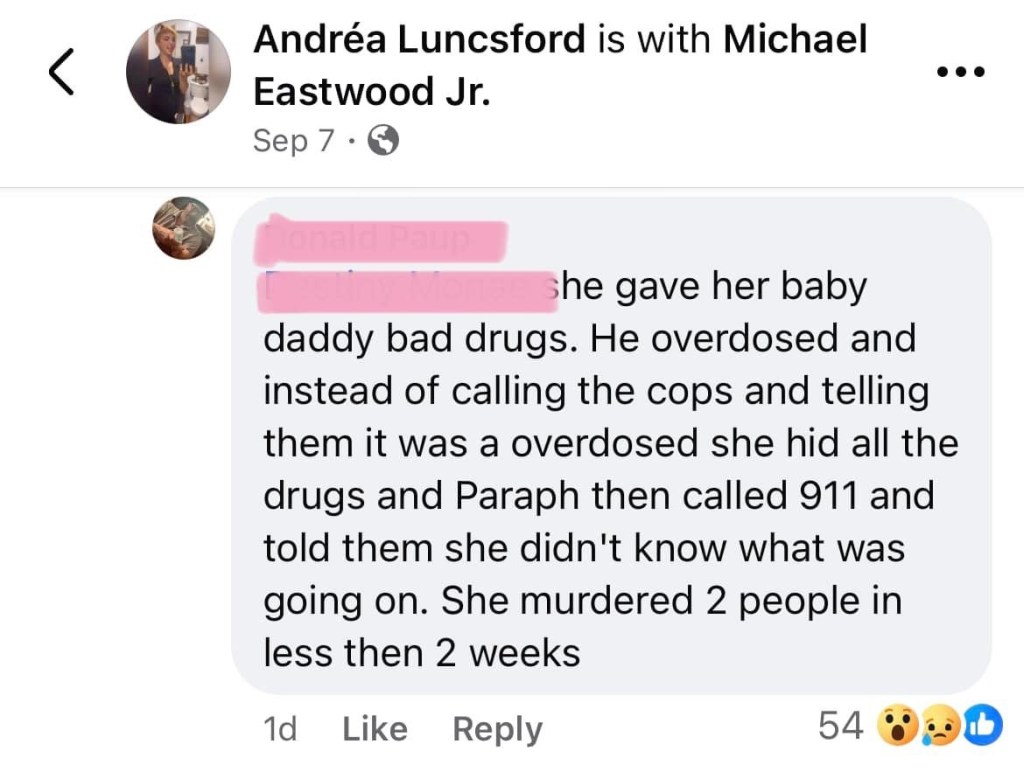1024x772 pixels.
Task: Tap the commenter's small avatar
Action: [183, 228]
